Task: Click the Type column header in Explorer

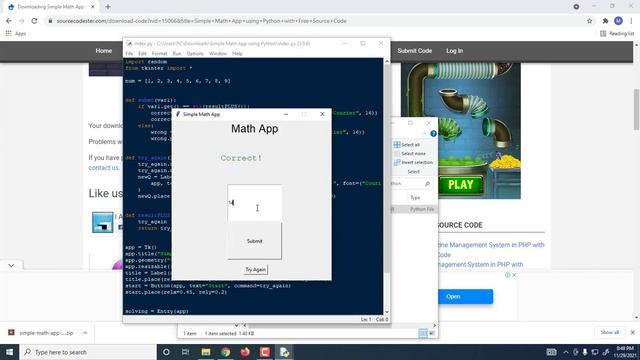Action: coord(415,198)
